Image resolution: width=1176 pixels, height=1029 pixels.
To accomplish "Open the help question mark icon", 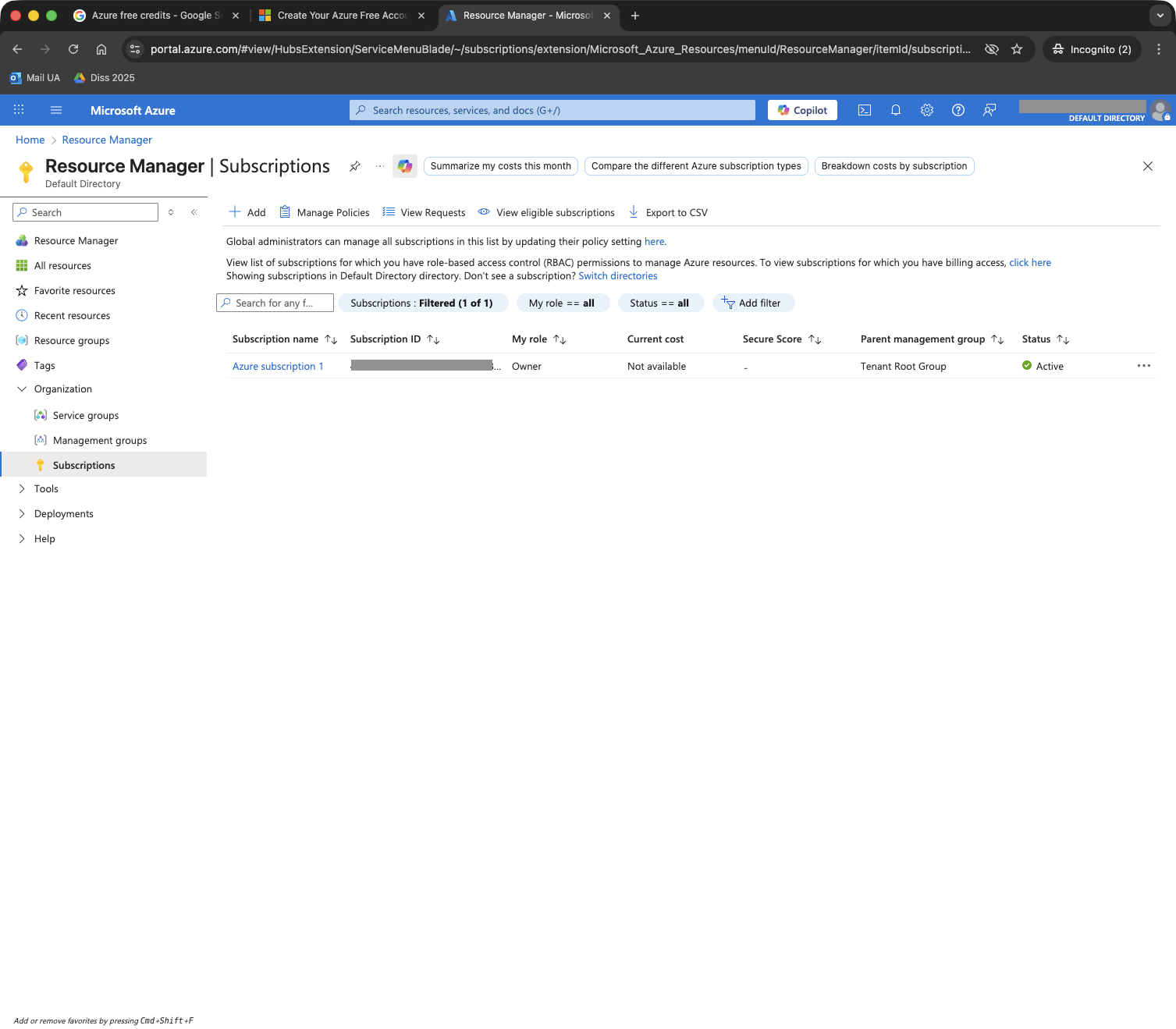I will (x=958, y=110).
